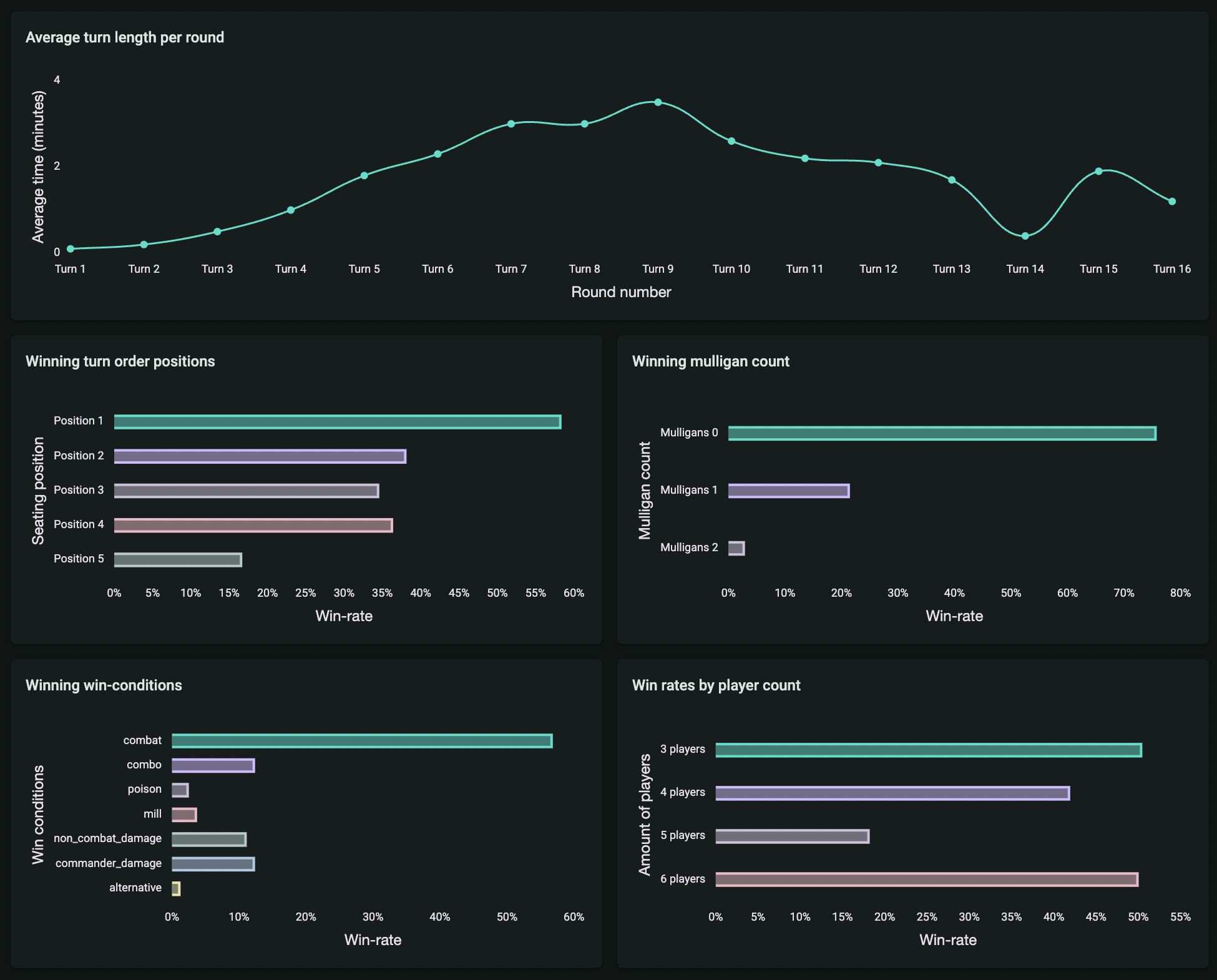Viewport: 1217px width, 980px height.
Task: Click the Turn 1 data point
Action: tap(71, 249)
